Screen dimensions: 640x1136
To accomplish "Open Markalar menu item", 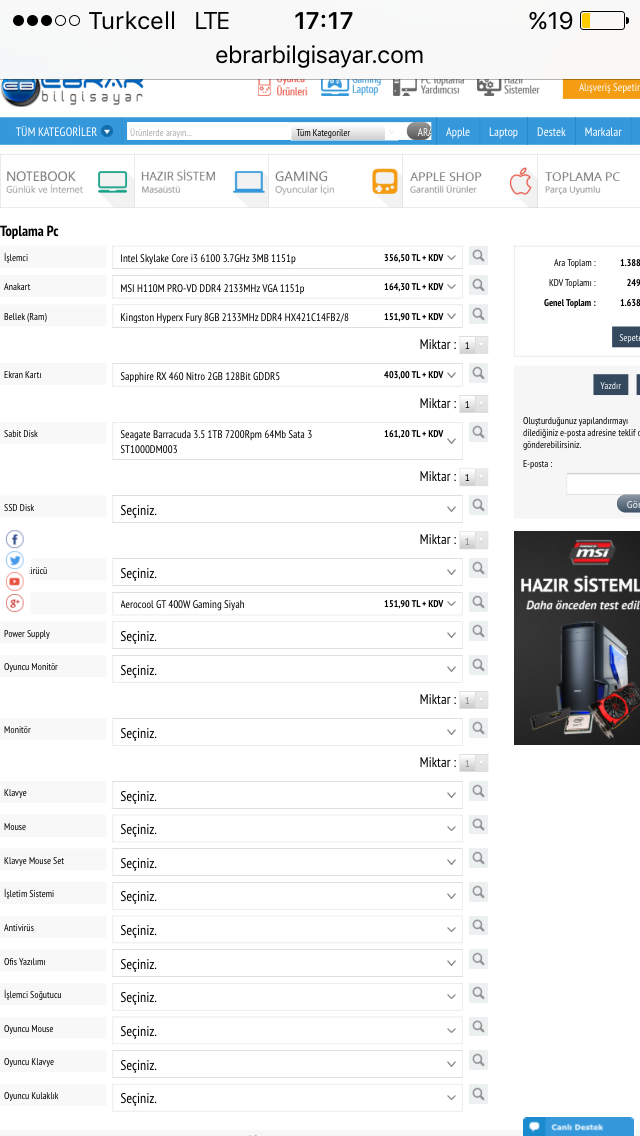I will pos(603,132).
